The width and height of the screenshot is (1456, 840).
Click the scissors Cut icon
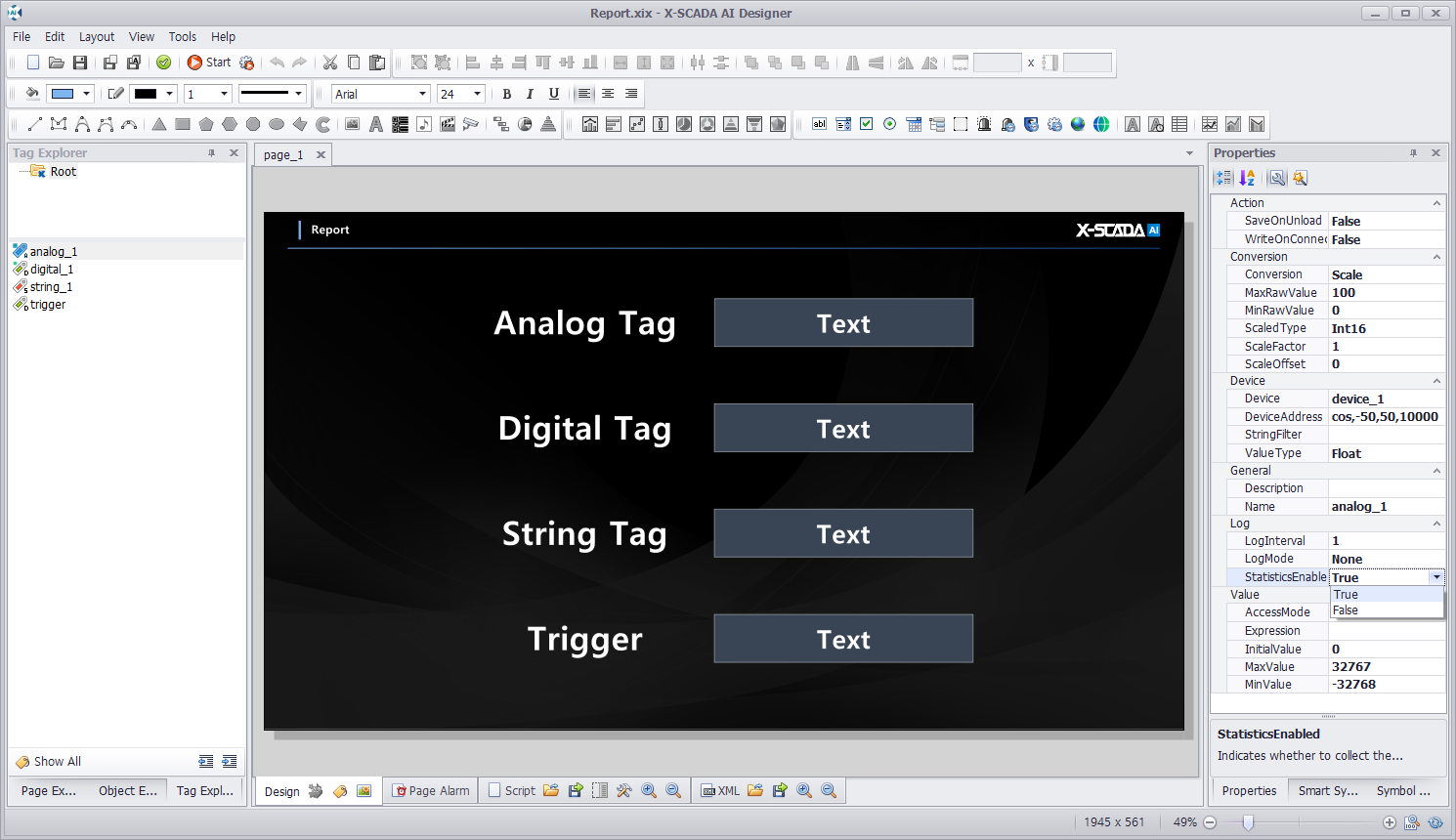point(330,63)
